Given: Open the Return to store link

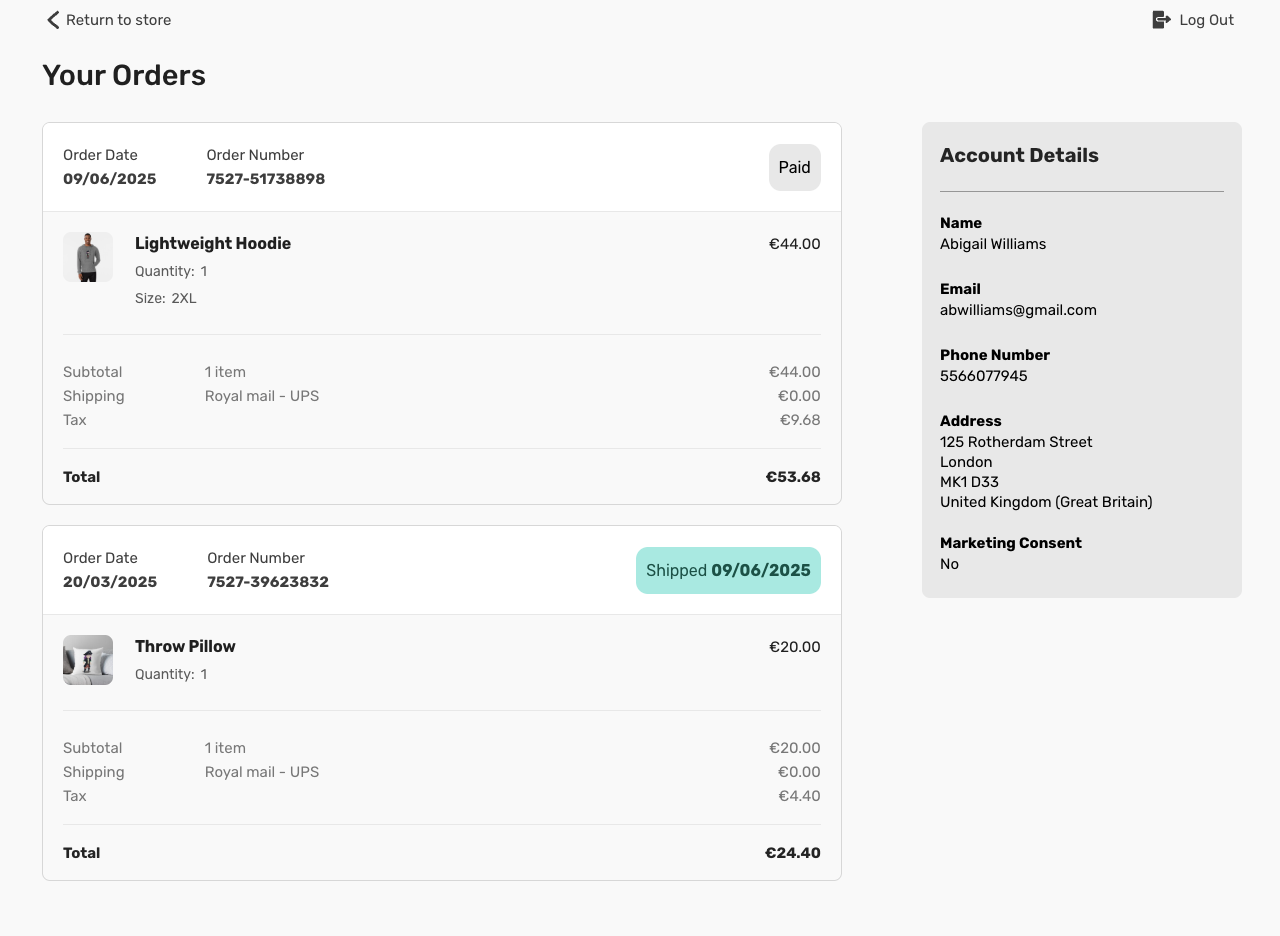Looking at the screenshot, I should [108, 20].
